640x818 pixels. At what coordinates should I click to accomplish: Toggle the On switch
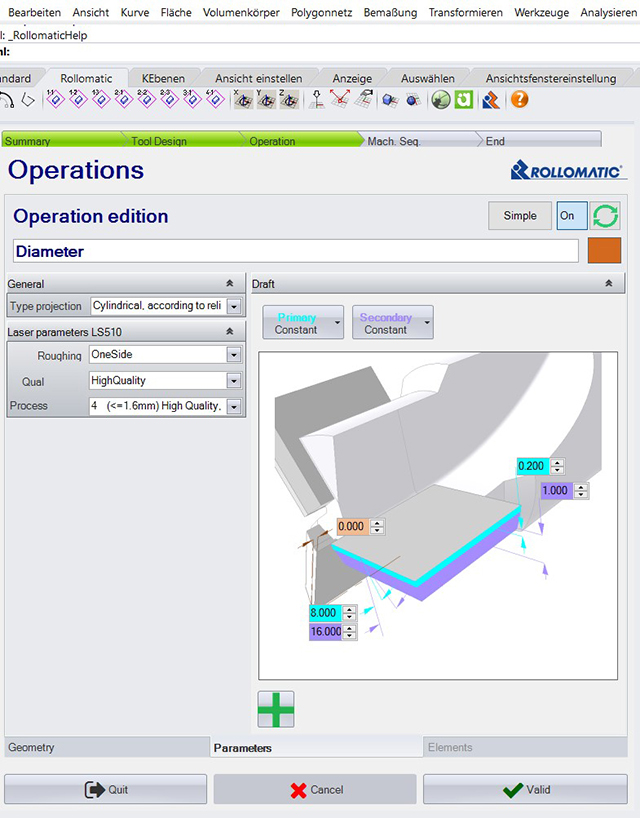tap(572, 215)
